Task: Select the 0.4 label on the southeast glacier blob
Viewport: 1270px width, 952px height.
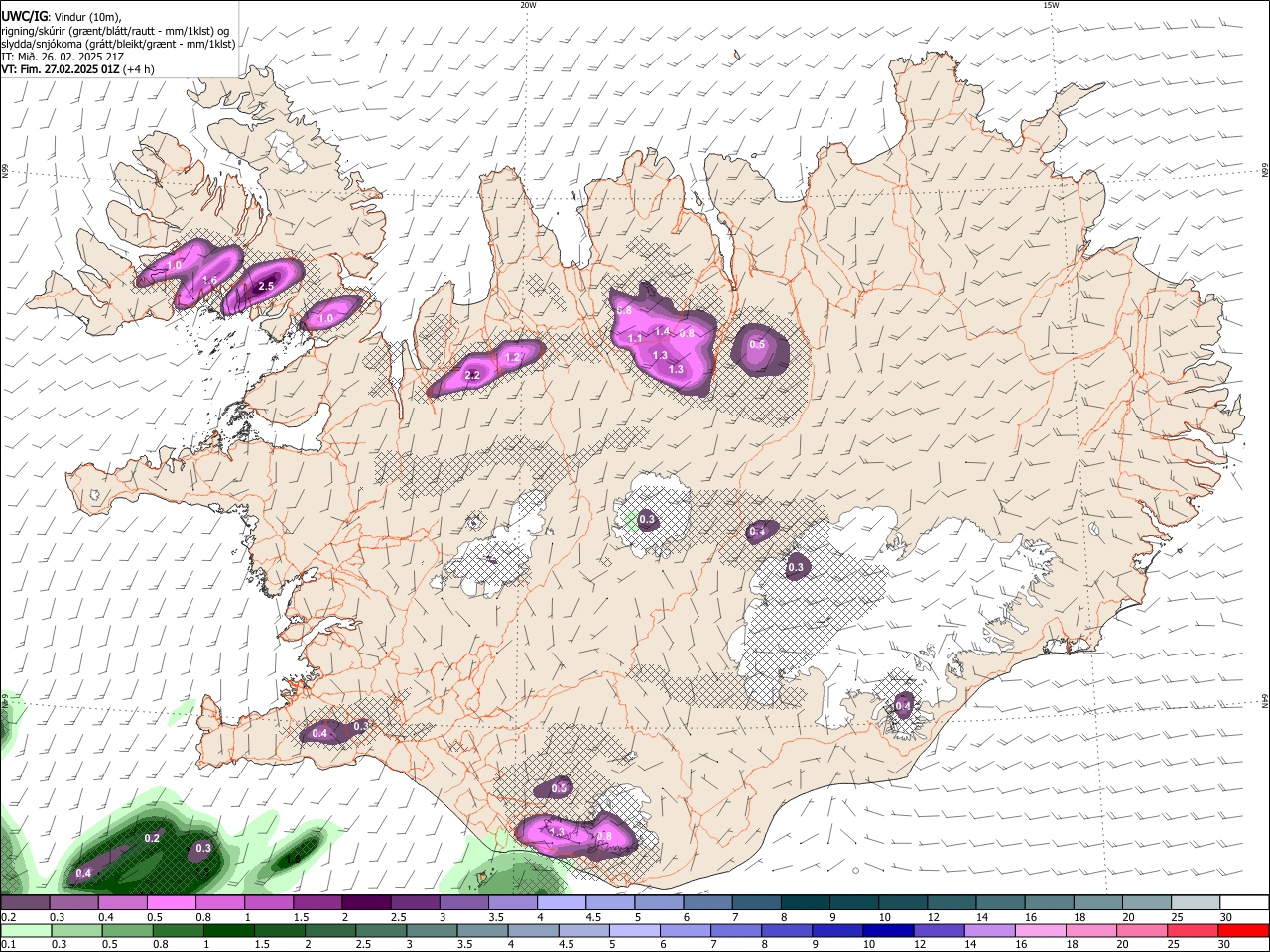Action: [x=903, y=706]
